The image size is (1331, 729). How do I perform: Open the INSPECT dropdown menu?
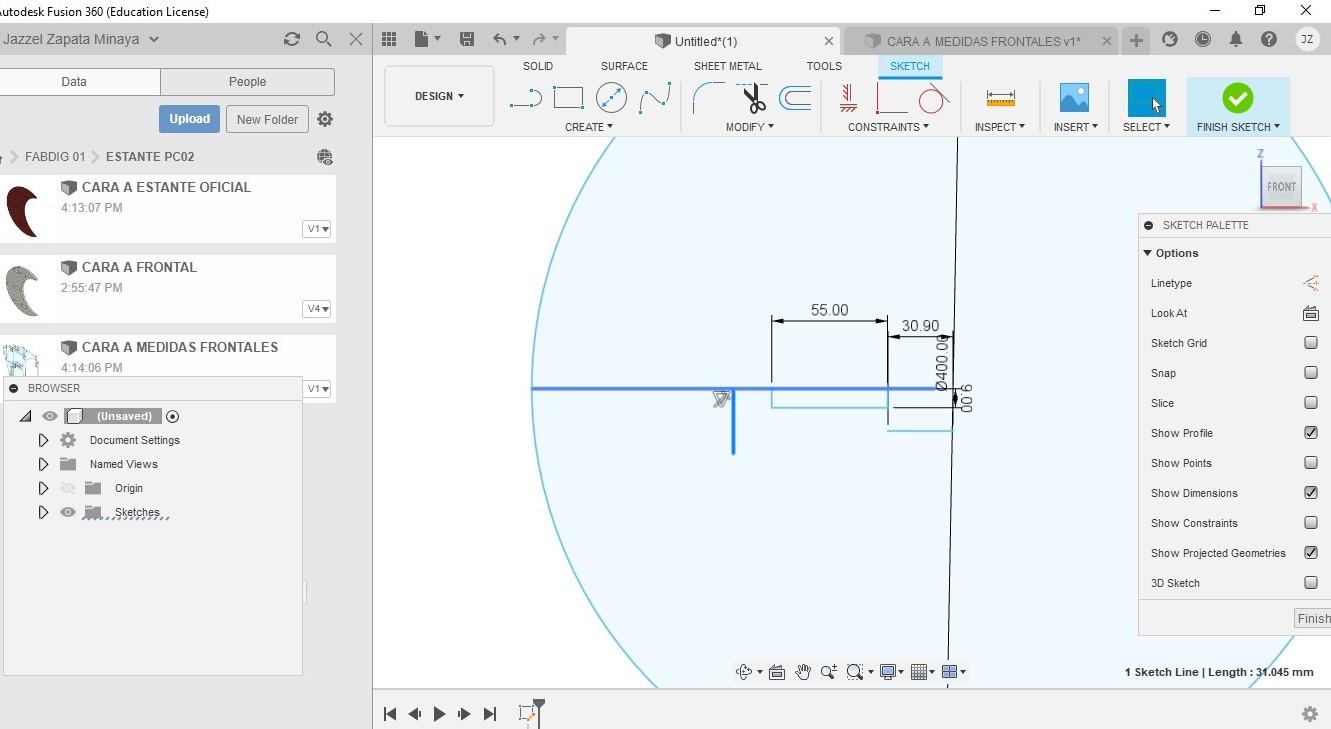(x=1000, y=127)
